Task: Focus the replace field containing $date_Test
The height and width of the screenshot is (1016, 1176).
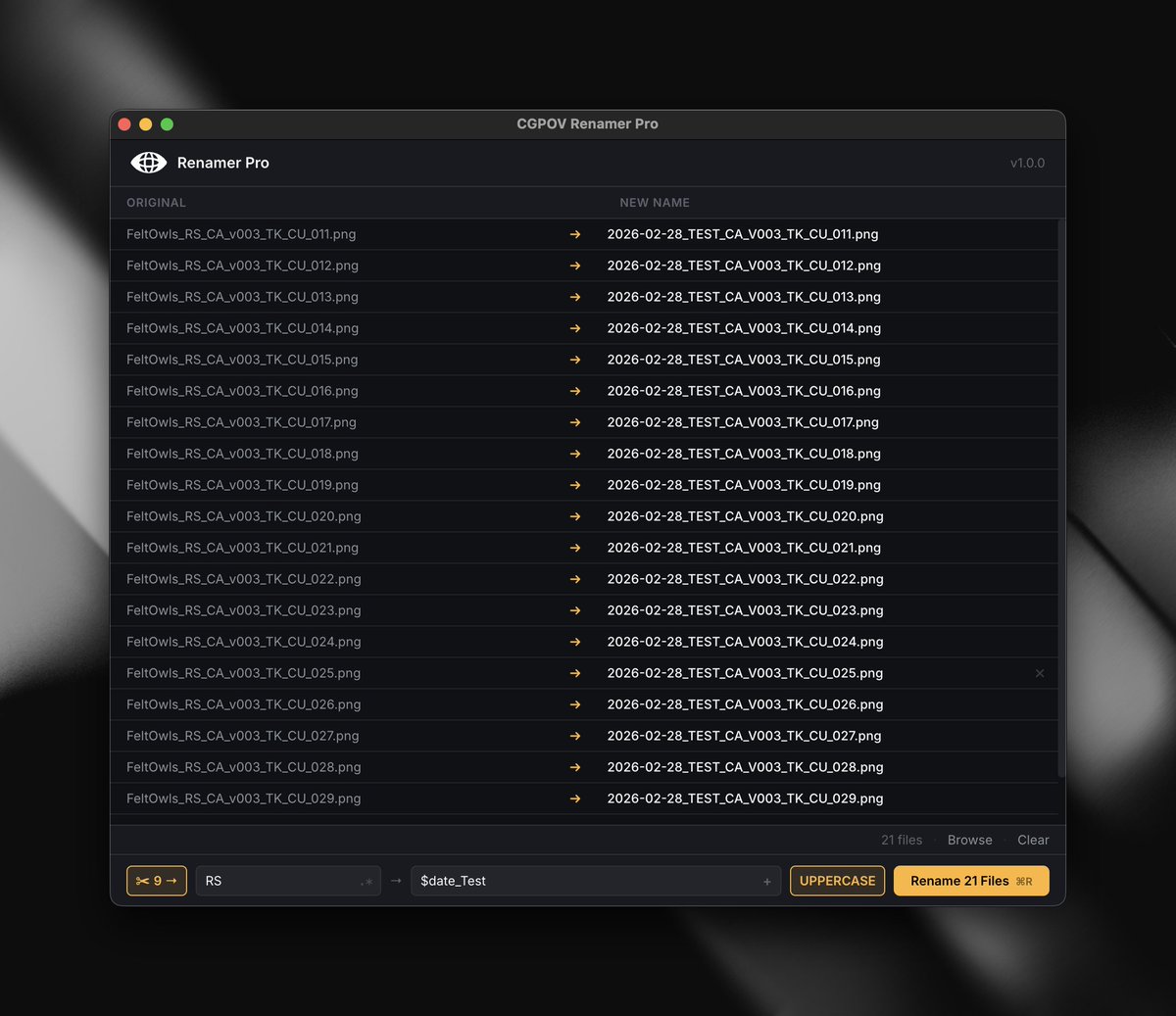Action: [x=596, y=881]
